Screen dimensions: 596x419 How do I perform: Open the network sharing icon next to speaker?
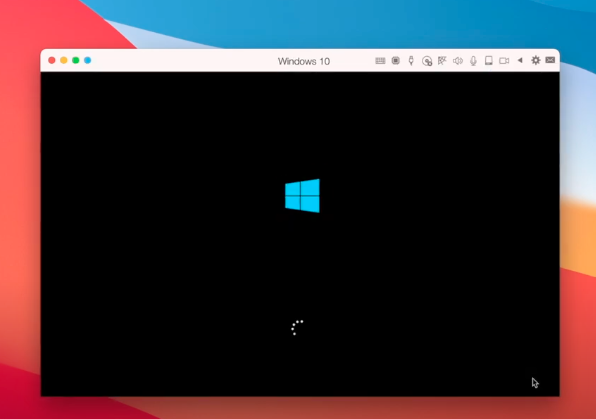442,60
